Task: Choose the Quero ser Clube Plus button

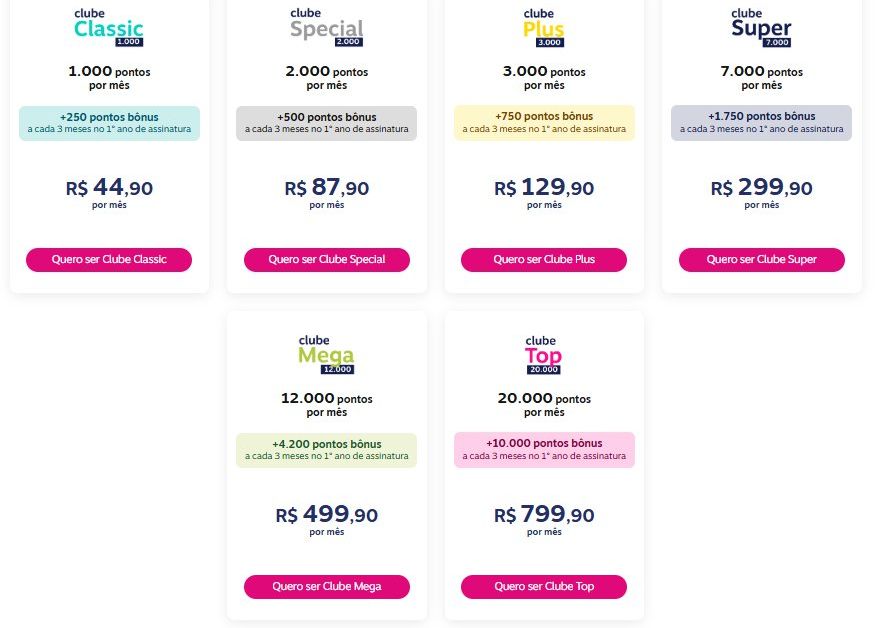Action: [544, 260]
